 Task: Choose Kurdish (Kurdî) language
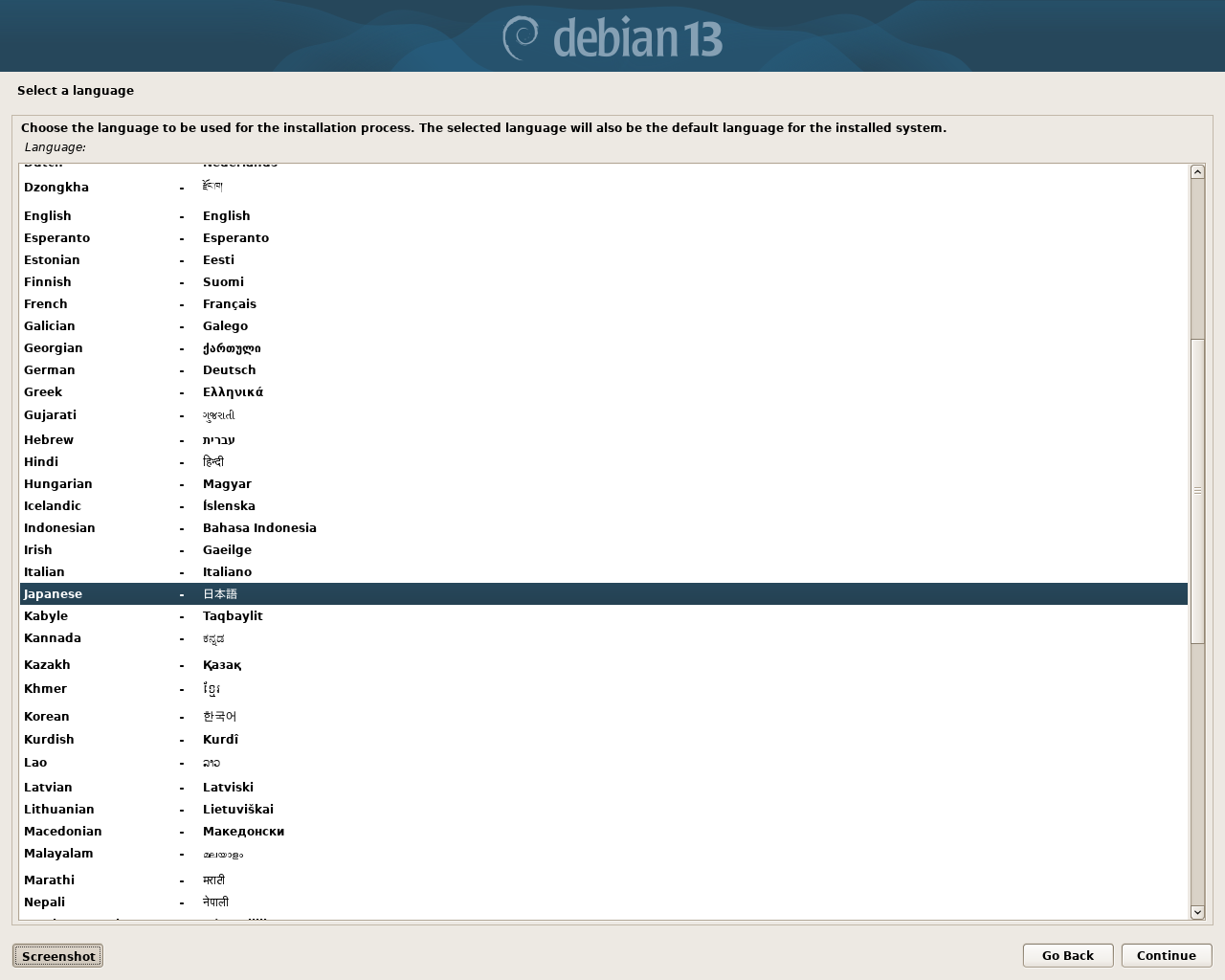click(x=604, y=740)
